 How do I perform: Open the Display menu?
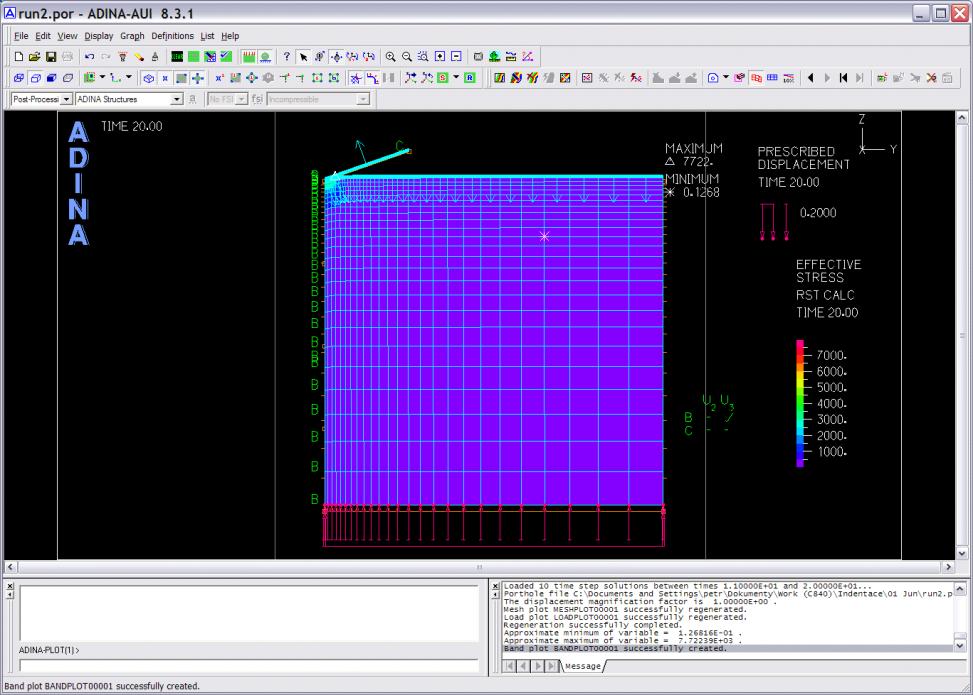point(99,36)
